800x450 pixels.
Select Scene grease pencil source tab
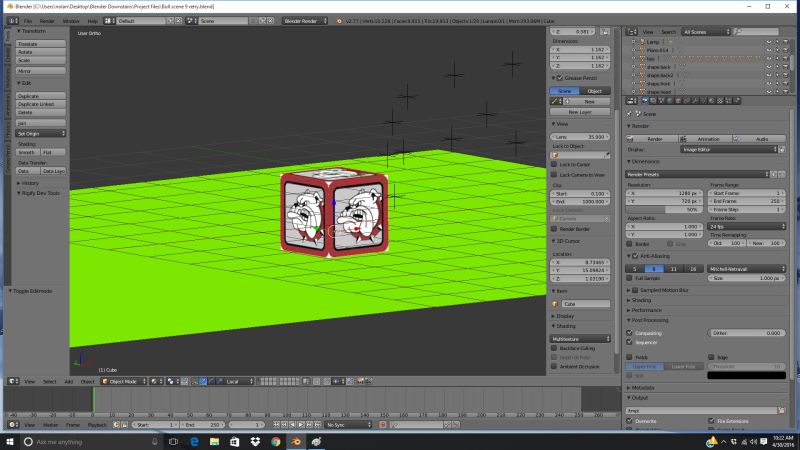coord(565,91)
